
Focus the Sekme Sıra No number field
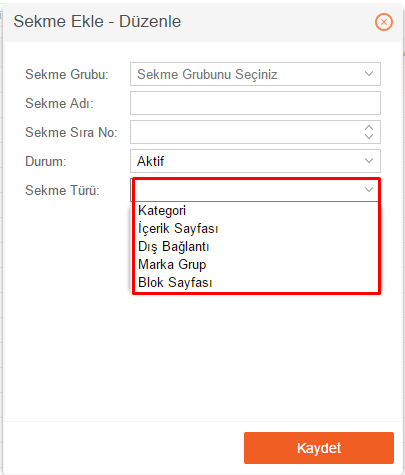[x=255, y=132]
